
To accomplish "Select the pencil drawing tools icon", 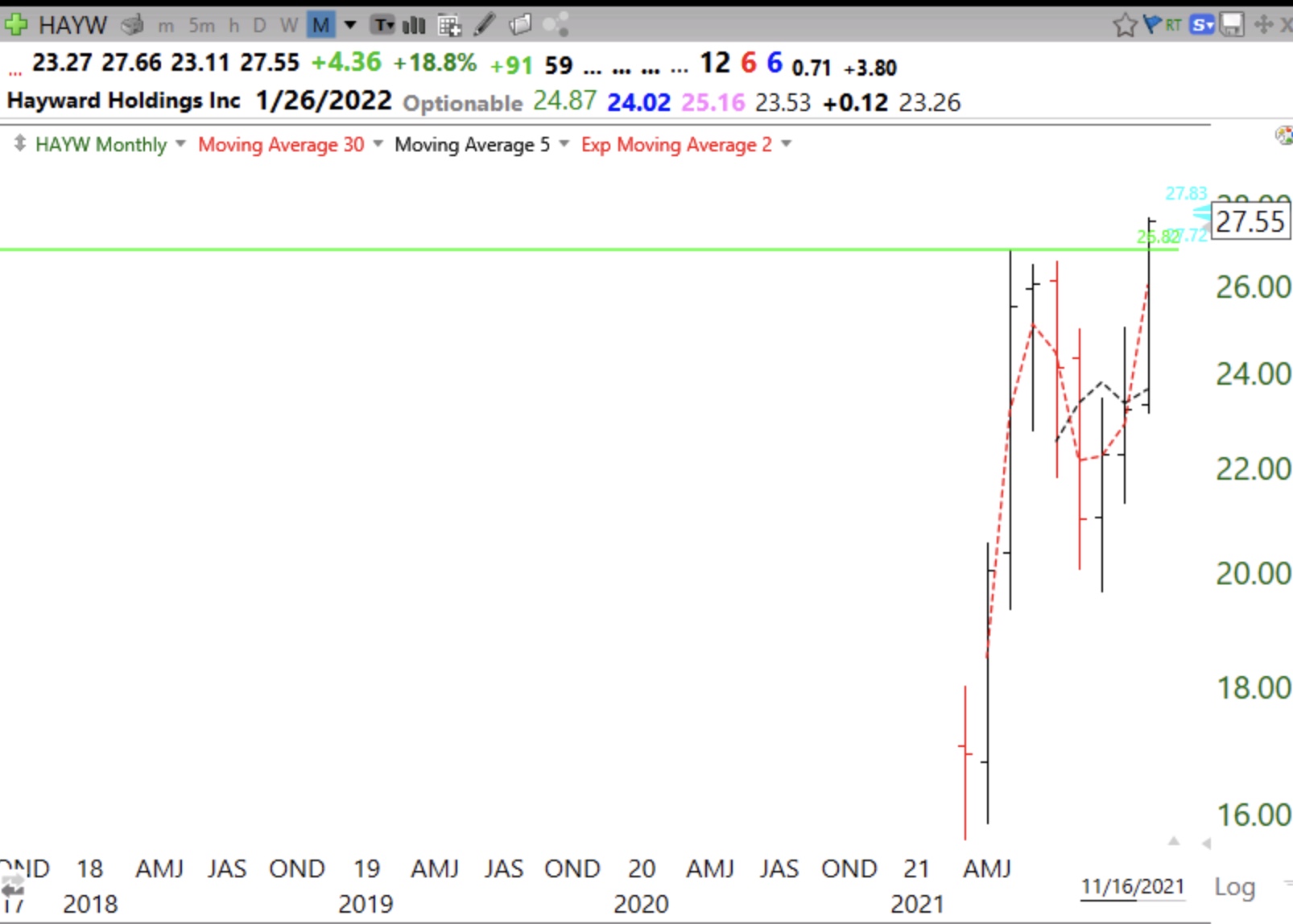I will (x=484, y=25).
